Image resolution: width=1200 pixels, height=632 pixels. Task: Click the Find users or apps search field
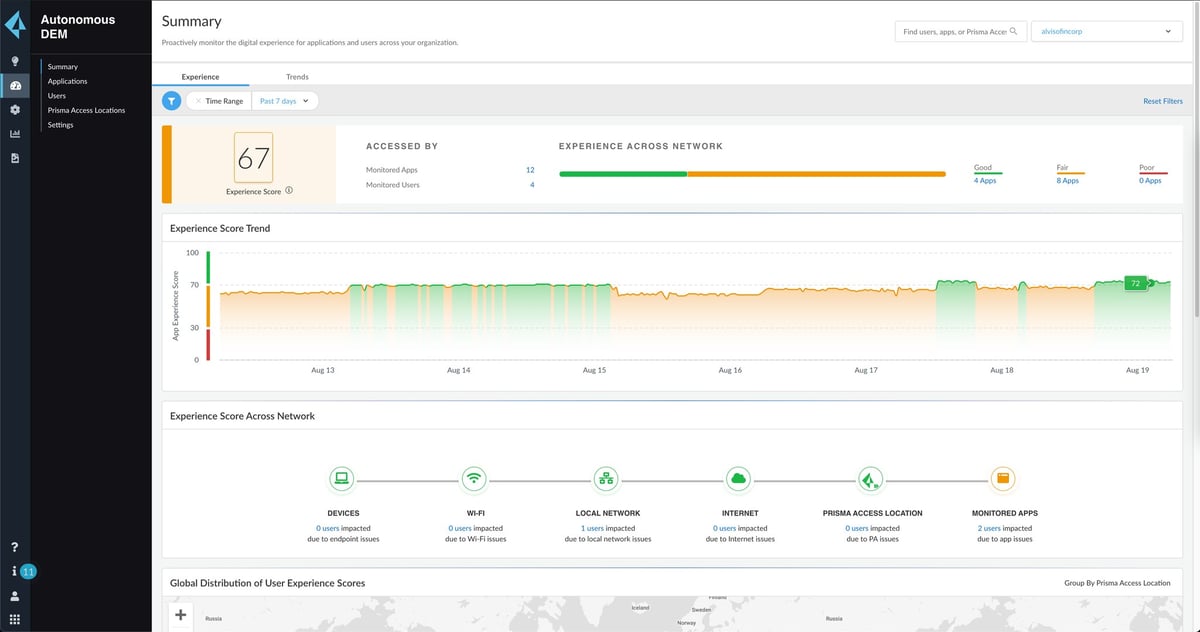(x=955, y=32)
